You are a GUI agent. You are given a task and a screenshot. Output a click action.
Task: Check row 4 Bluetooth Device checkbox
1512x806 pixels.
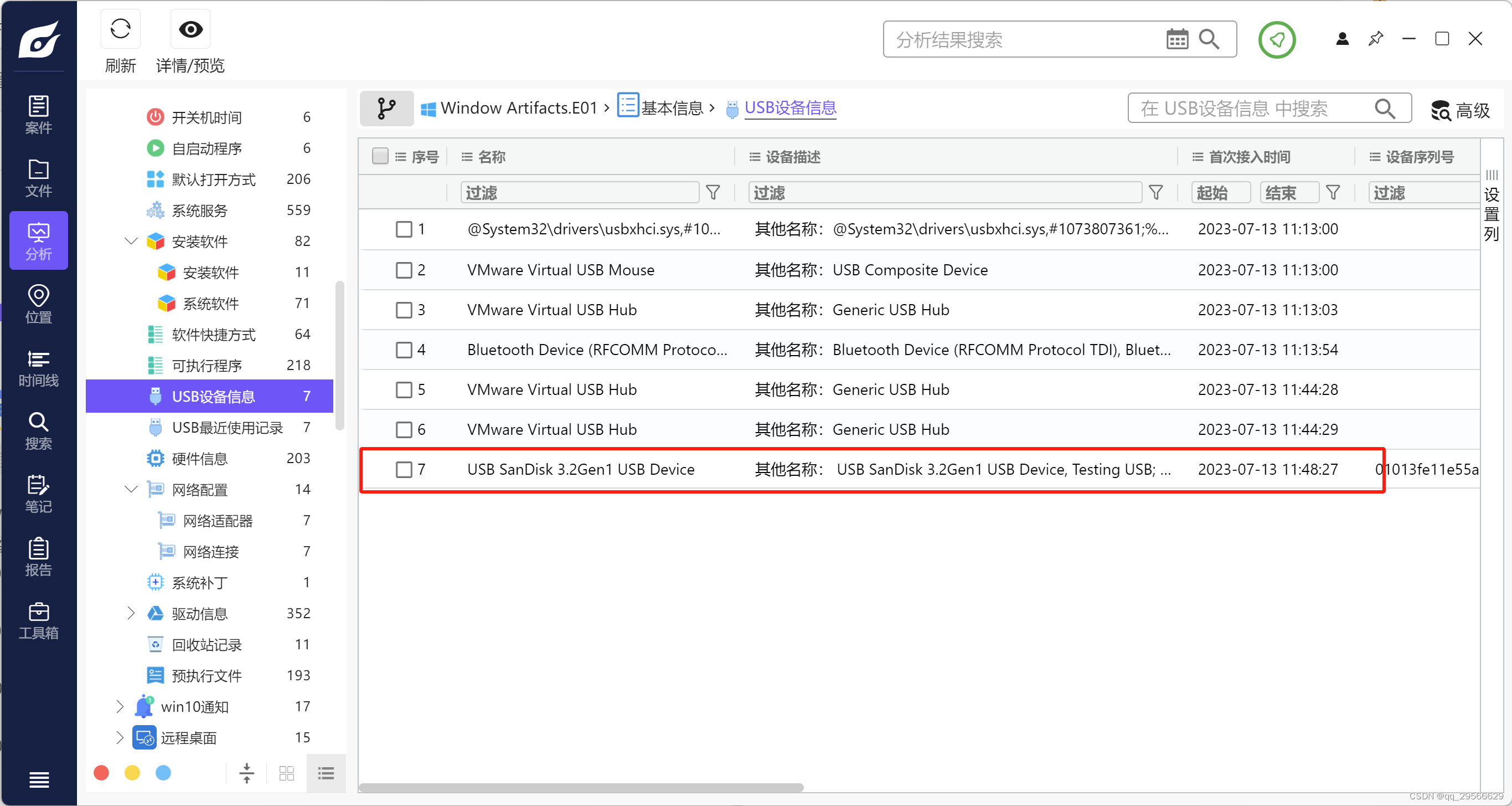[404, 350]
